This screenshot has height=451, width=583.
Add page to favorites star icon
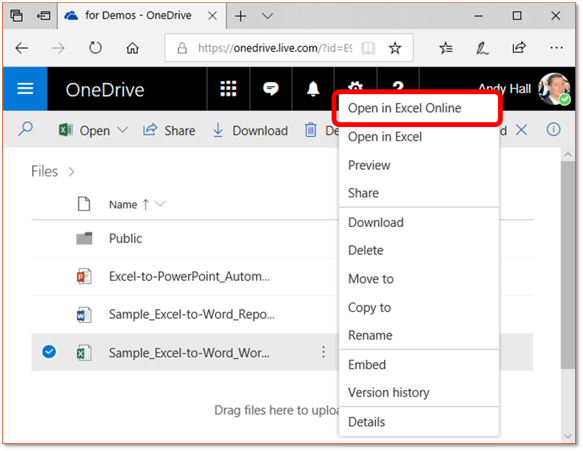pyautogui.click(x=395, y=48)
